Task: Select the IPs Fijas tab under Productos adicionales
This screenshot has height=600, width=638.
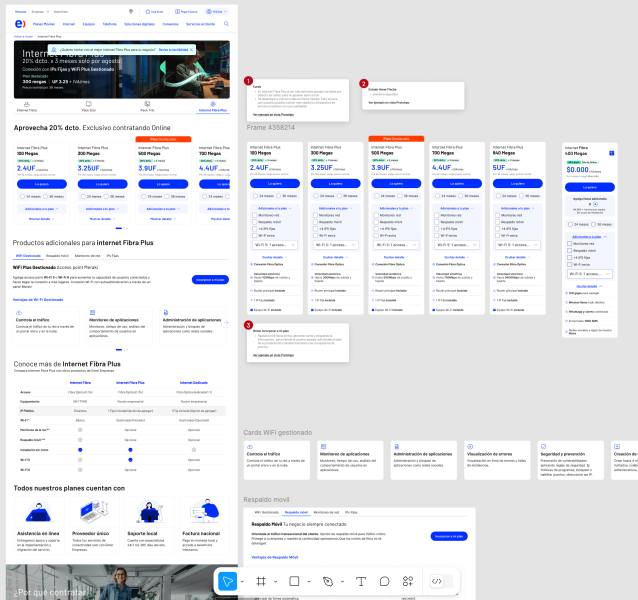Action: (x=113, y=256)
